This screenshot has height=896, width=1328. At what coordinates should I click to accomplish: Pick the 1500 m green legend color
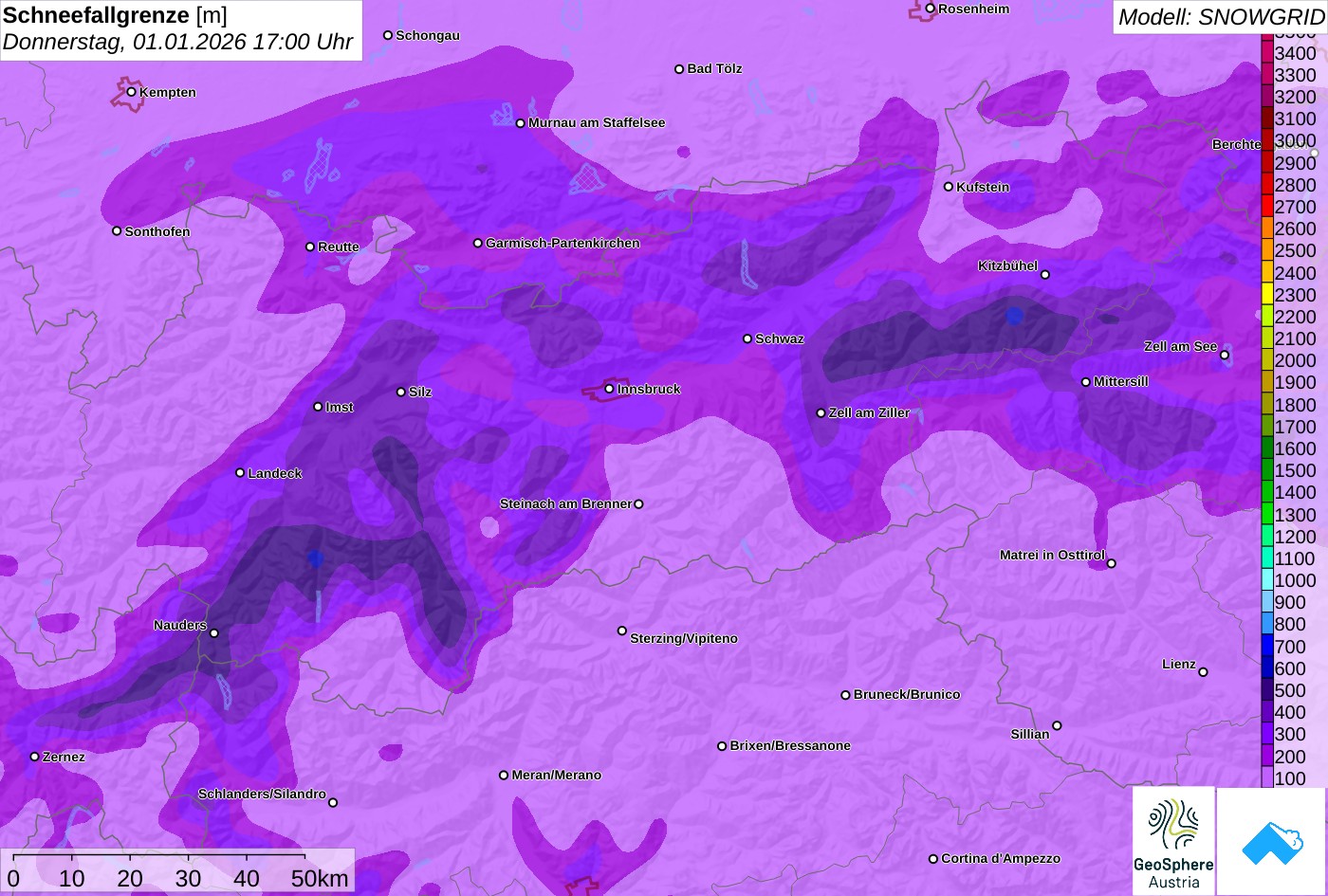coord(1267,470)
